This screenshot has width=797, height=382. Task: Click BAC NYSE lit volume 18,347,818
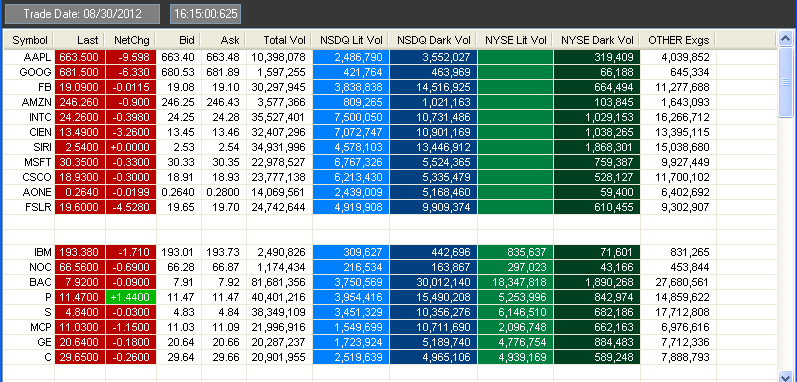click(x=516, y=282)
